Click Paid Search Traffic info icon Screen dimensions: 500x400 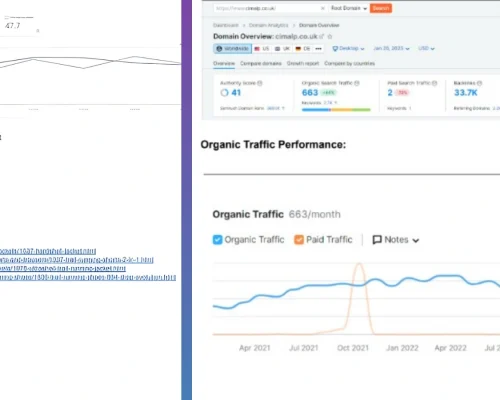tap(434, 83)
